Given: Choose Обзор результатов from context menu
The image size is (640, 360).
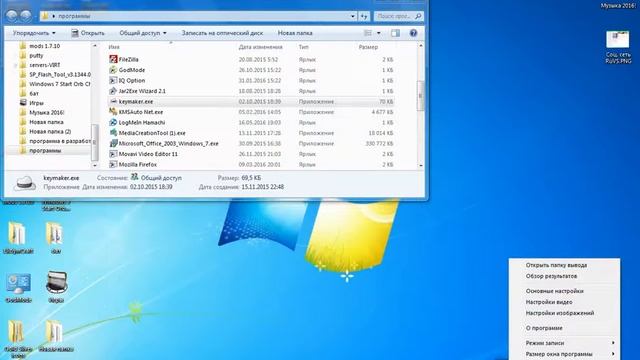Looking at the screenshot, I should pyautogui.click(x=551, y=276).
